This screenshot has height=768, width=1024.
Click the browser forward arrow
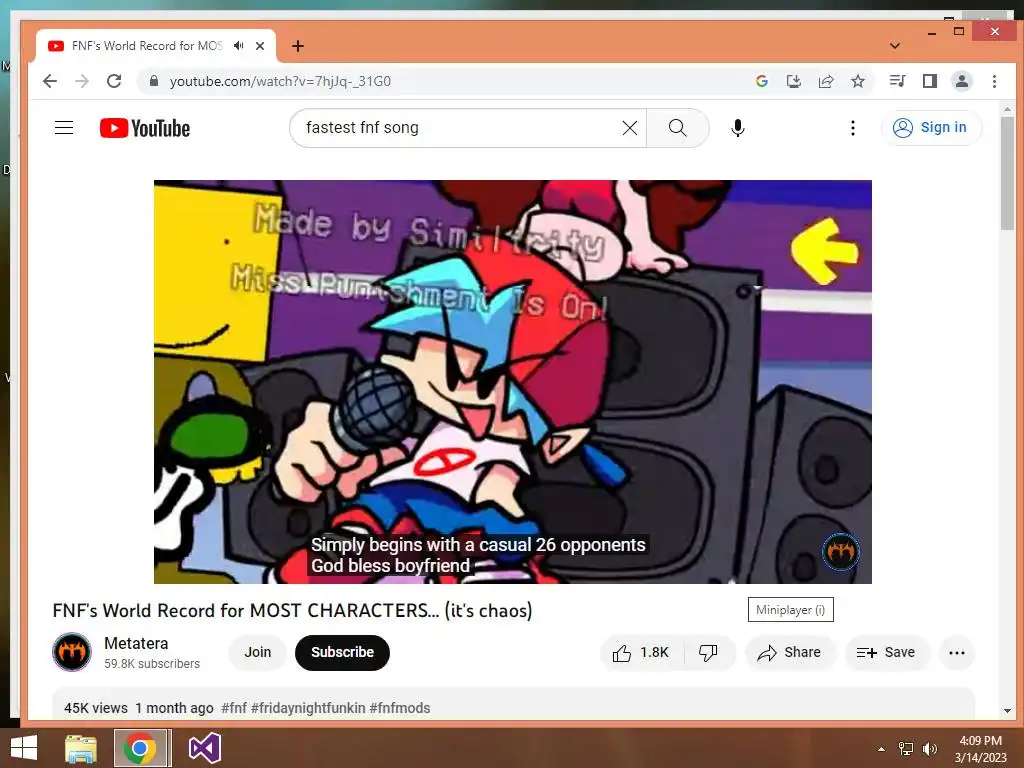(82, 81)
